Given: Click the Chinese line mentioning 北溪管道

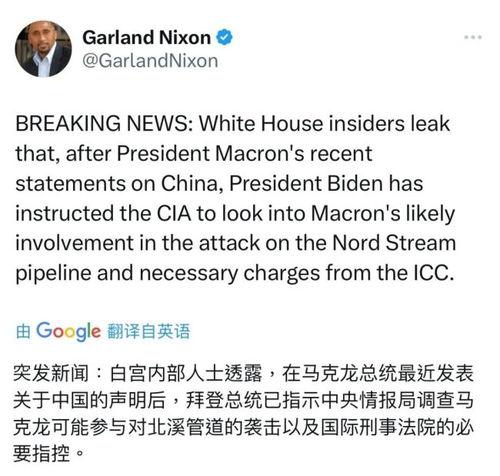Looking at the screenshot, I should coord(243,427).
